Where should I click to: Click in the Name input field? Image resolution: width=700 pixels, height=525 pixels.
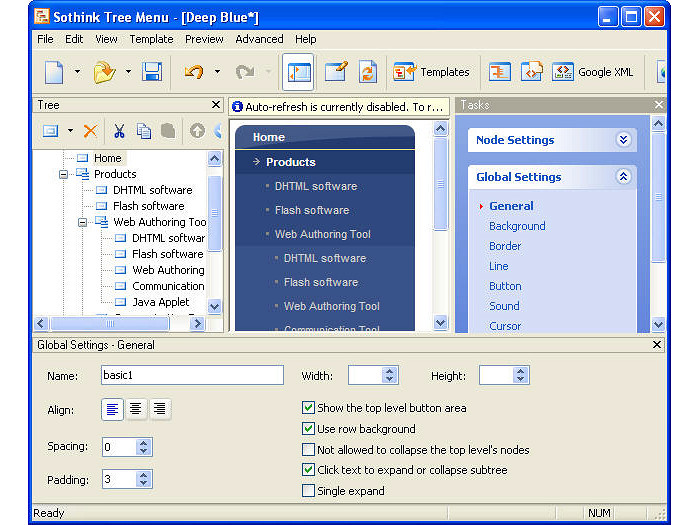[192, 375]
